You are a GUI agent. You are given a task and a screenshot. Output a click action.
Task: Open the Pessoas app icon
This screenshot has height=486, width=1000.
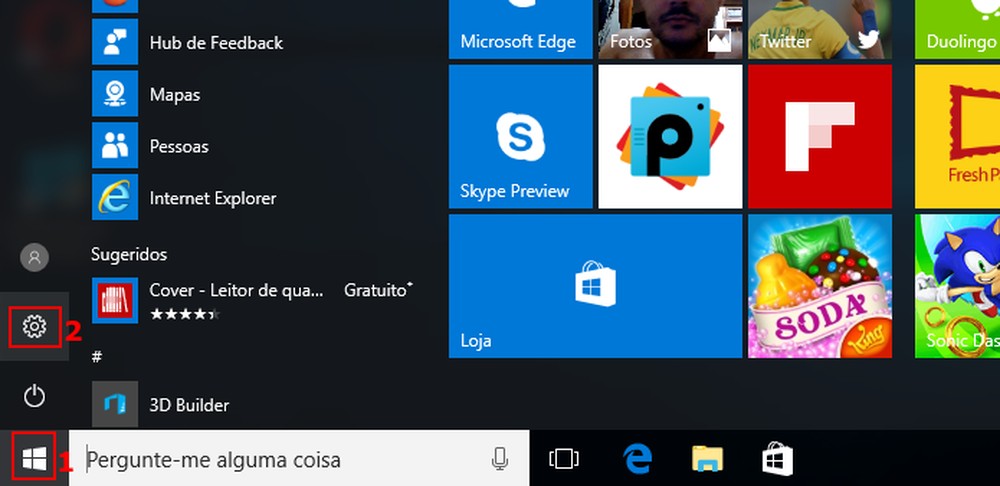[115, 145]
